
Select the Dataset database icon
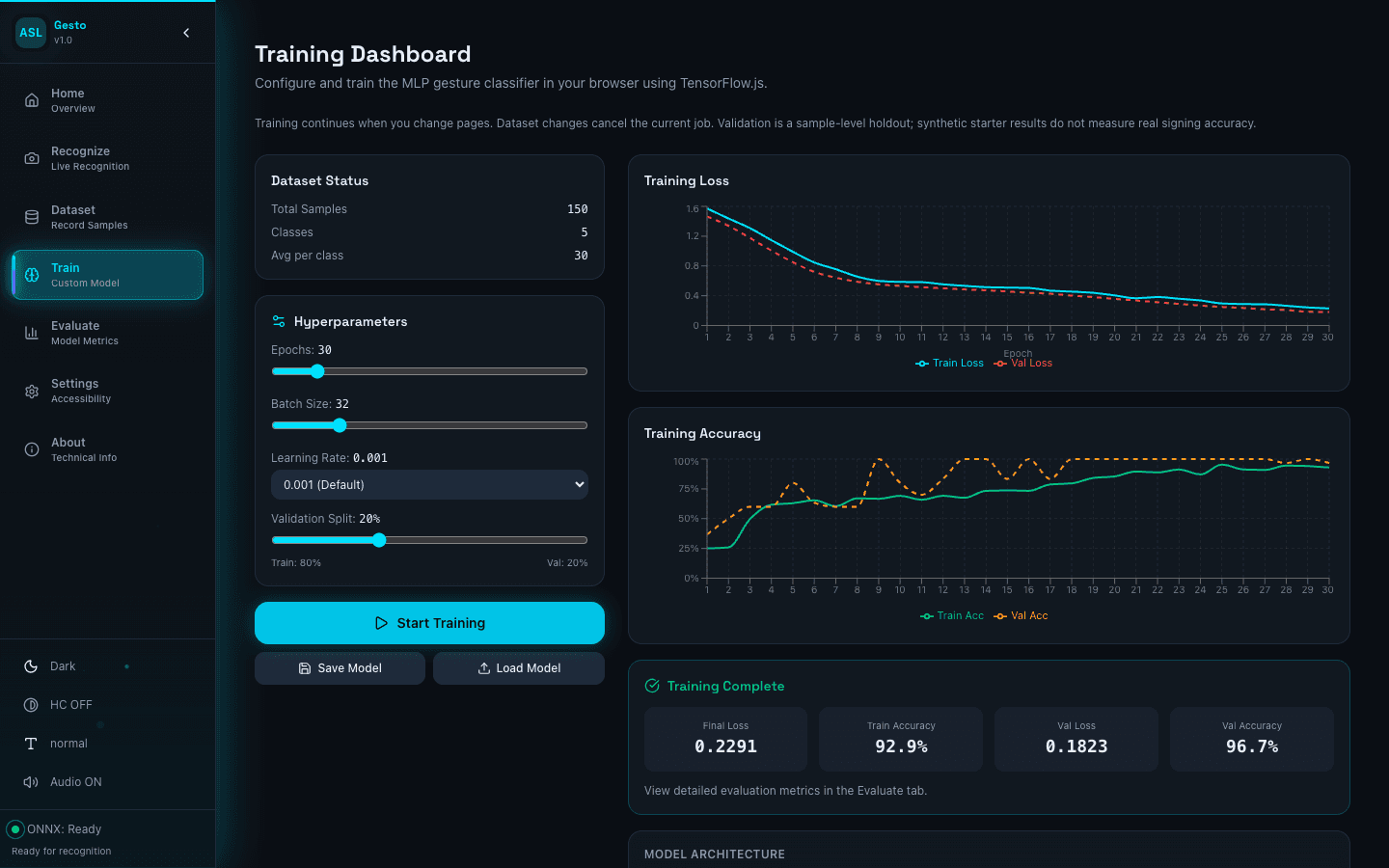click(x=32, y=217)
